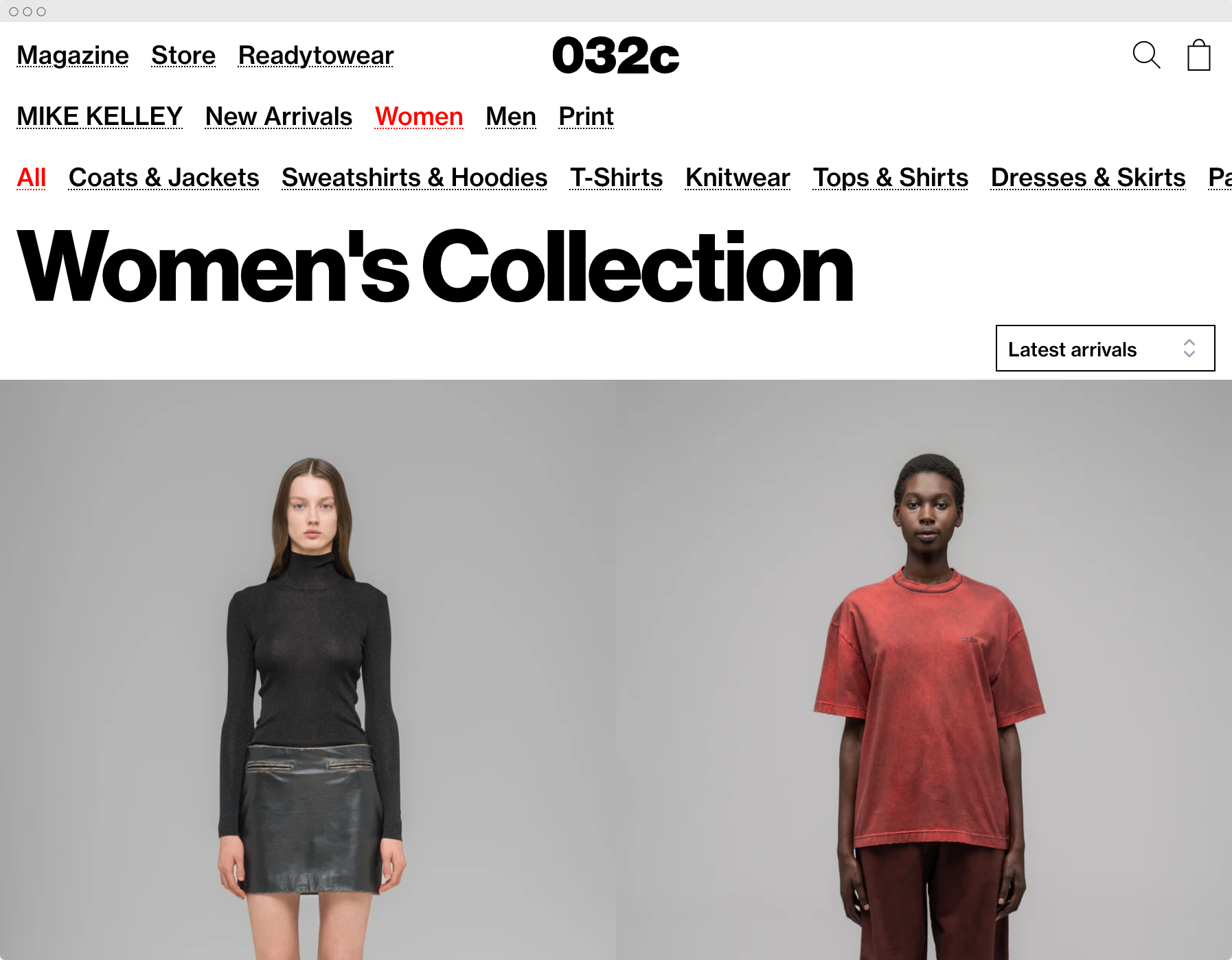Viewport: 1232px width, 960px height.
Task: Click the 032c logo
Action: 616,56
